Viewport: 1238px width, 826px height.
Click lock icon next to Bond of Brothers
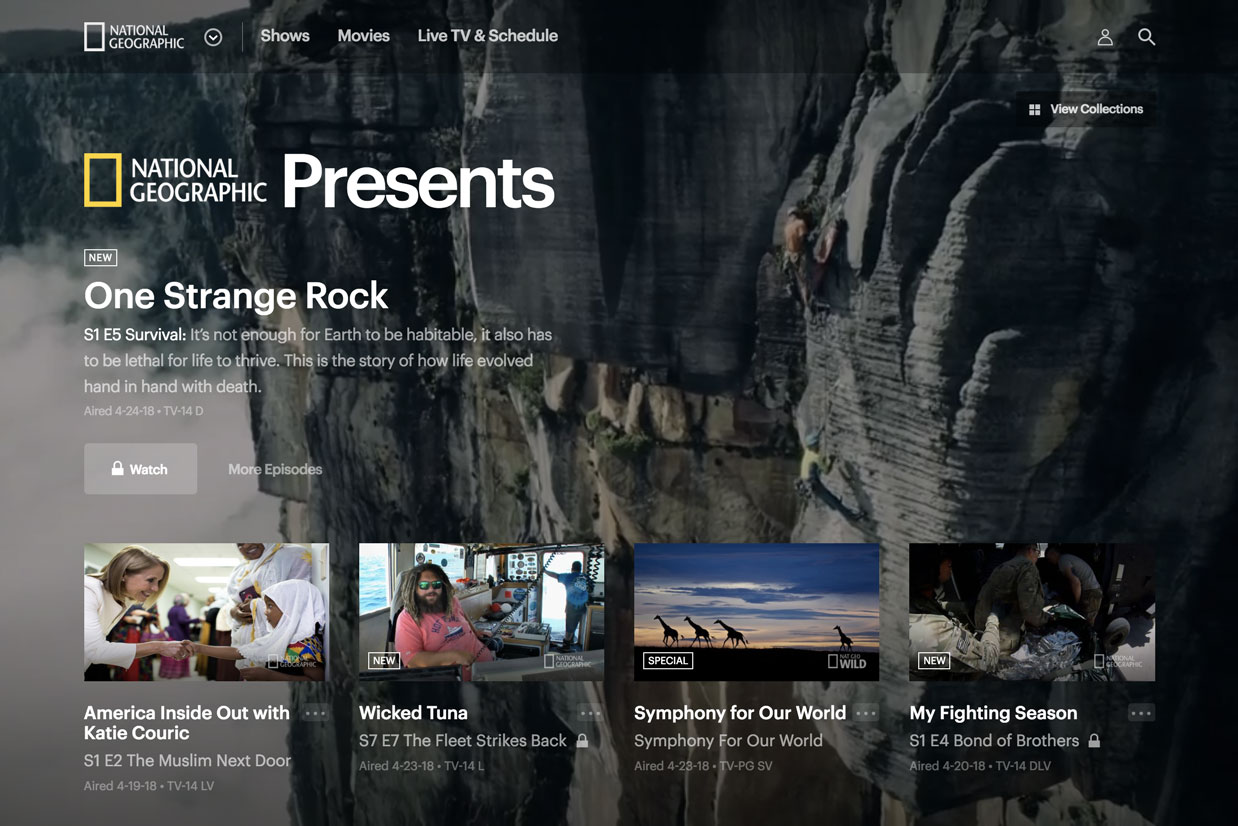pos(1094,741)
